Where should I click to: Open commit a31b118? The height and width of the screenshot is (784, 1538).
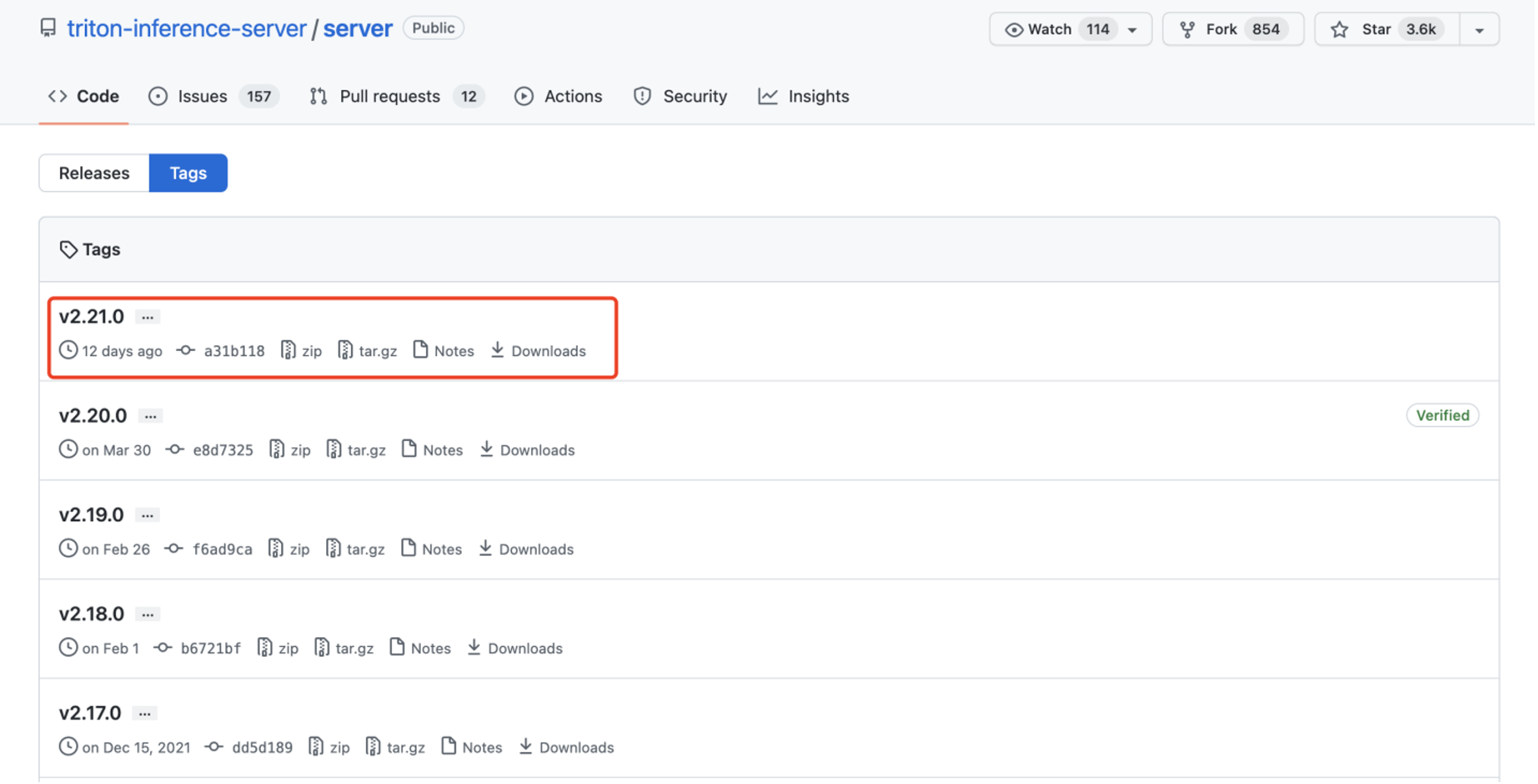[x=234, y=351]
